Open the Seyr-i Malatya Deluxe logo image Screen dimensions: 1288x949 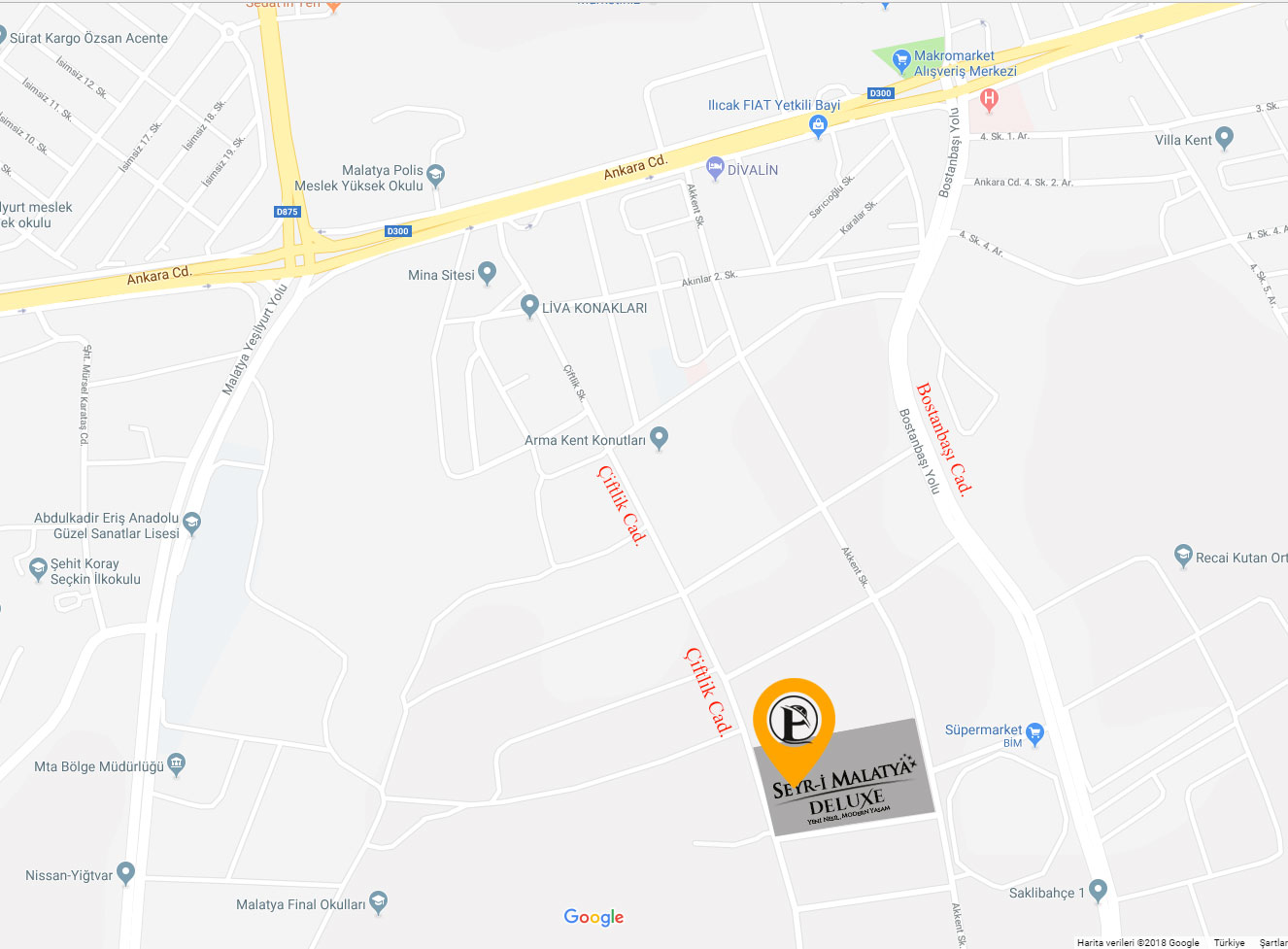(844, 778)
